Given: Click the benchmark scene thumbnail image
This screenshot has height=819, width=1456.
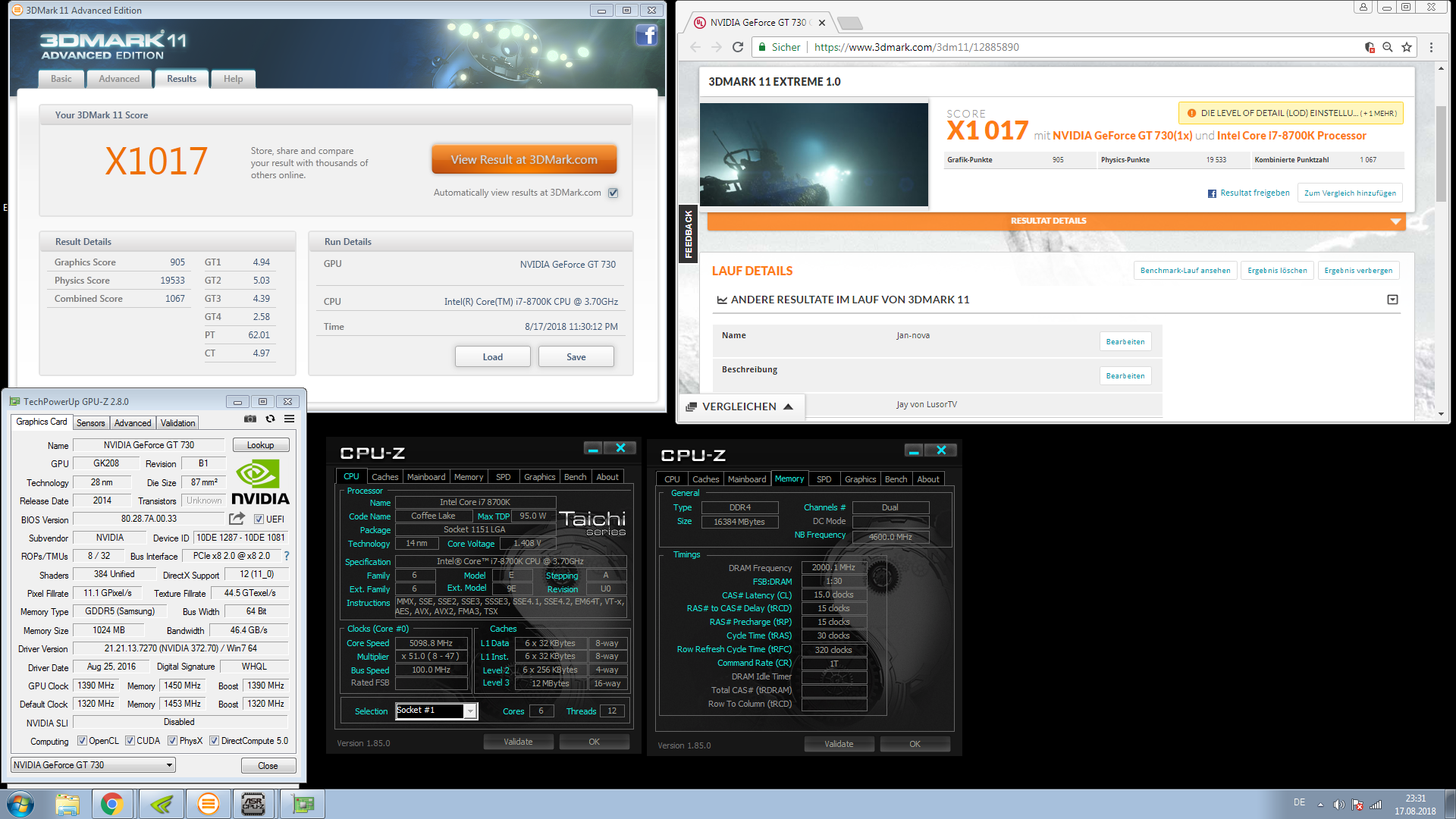Looking at the screenshot, I should pos(814,155).
